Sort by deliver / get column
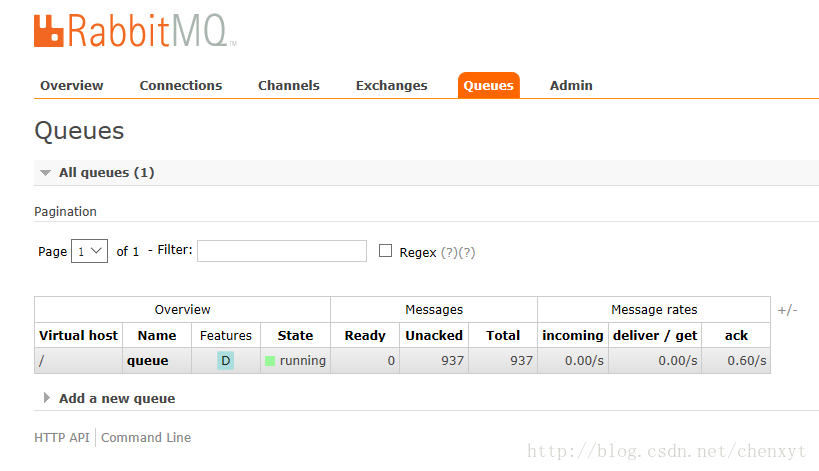 (x=655, y=336)
